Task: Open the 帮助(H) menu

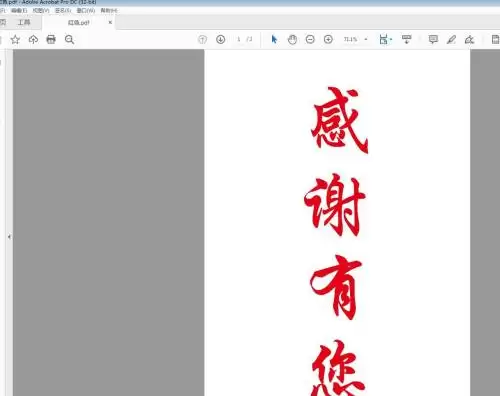Action: [x=109, y=11]
